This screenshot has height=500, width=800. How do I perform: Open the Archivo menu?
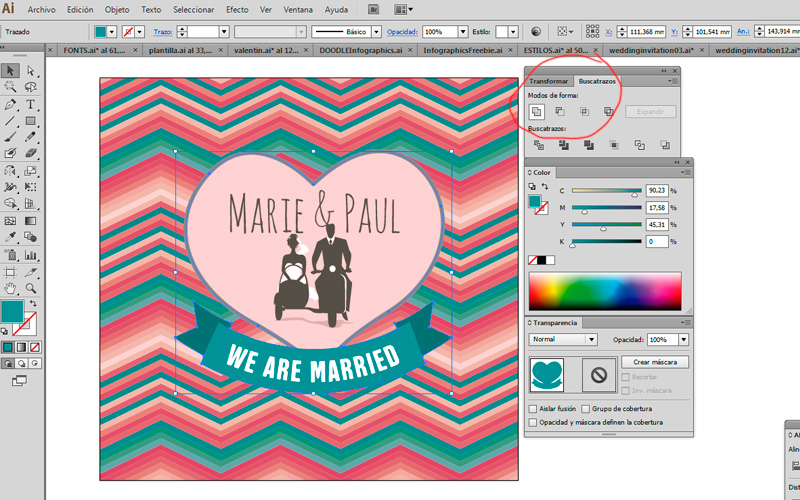click(x=41, y=9)
